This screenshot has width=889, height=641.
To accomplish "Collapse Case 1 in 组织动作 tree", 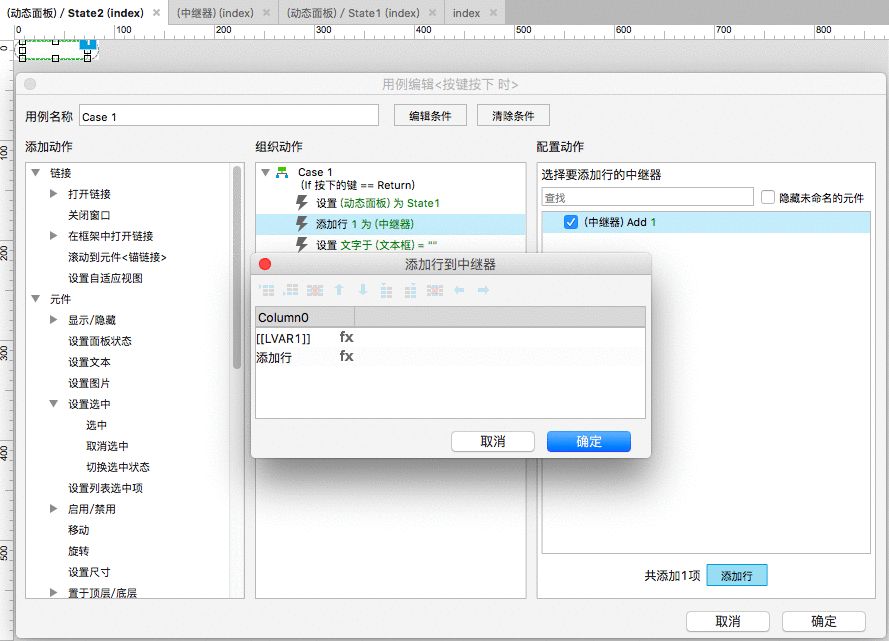I will point(265,172).
